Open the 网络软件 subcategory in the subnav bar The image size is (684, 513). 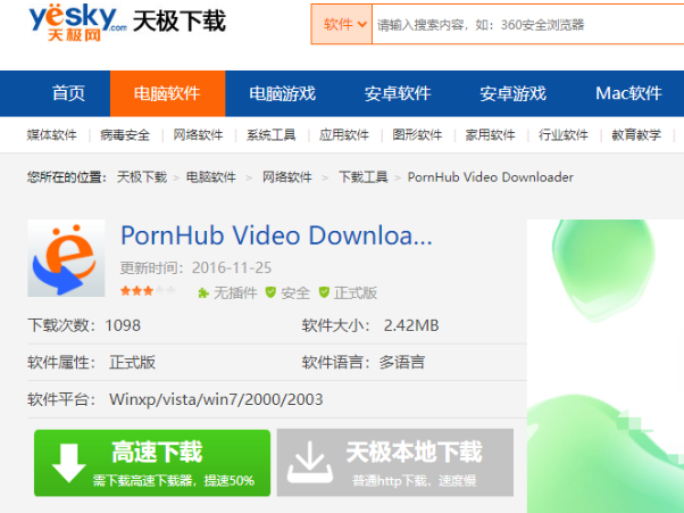tap(198, 135)
